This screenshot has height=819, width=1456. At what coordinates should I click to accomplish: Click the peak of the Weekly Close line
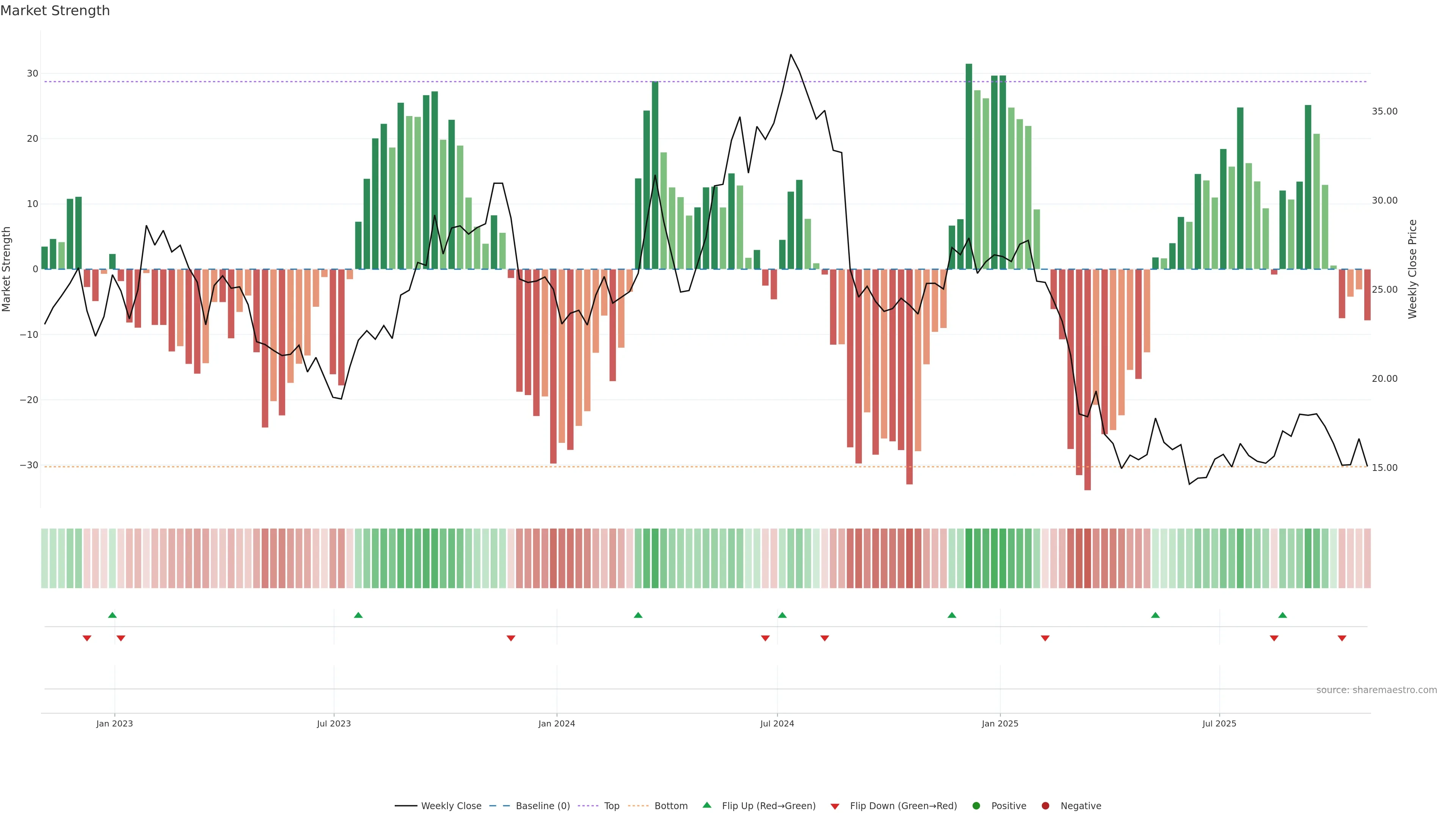[x=790, y=55]
